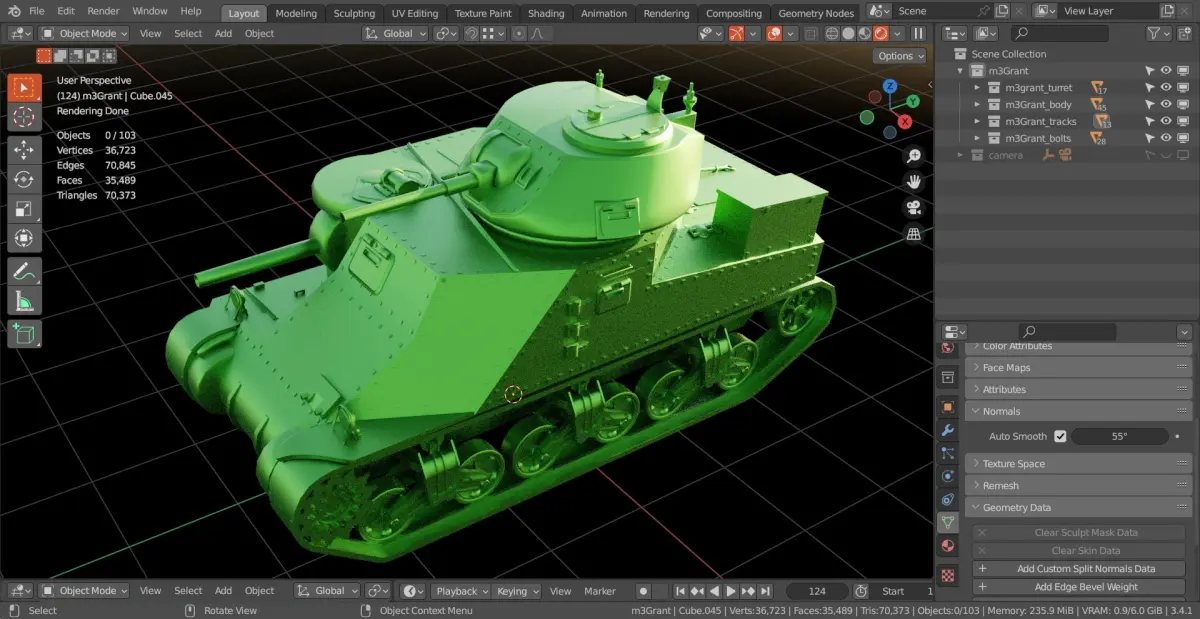Activate the 3D Cursor tool

[x=25, y=117]
